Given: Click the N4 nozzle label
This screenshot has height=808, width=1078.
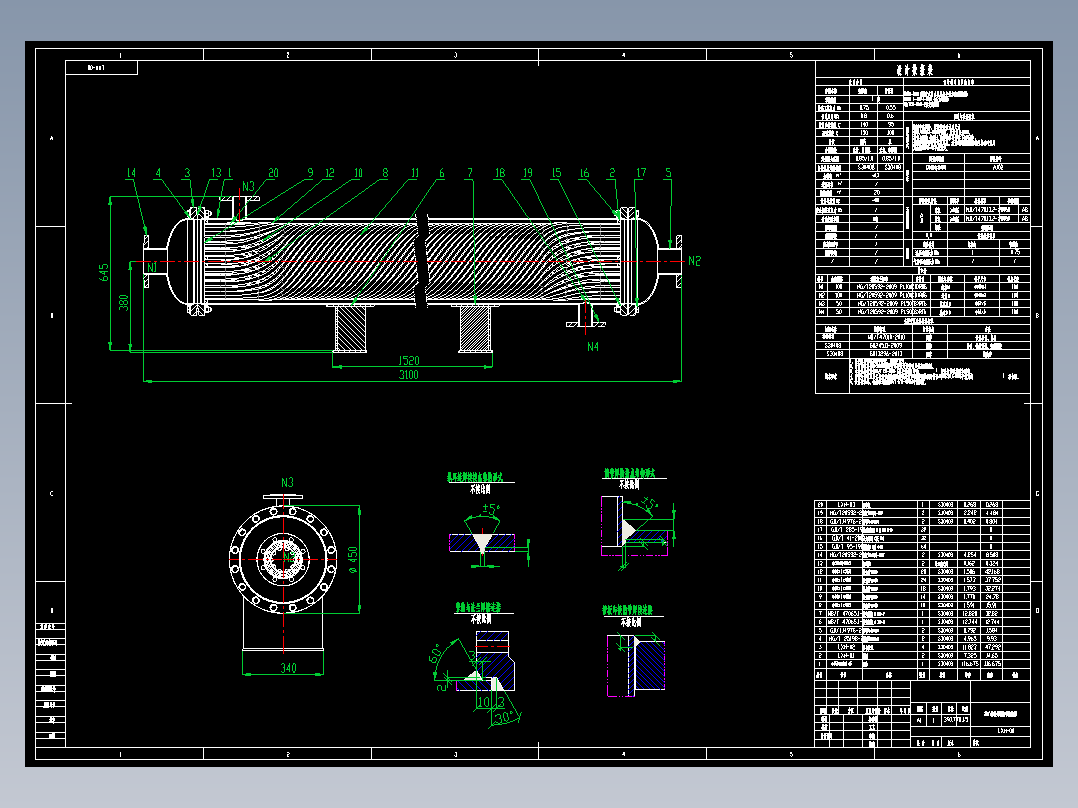Looking at the screenshot, I should tap(593, 347).
